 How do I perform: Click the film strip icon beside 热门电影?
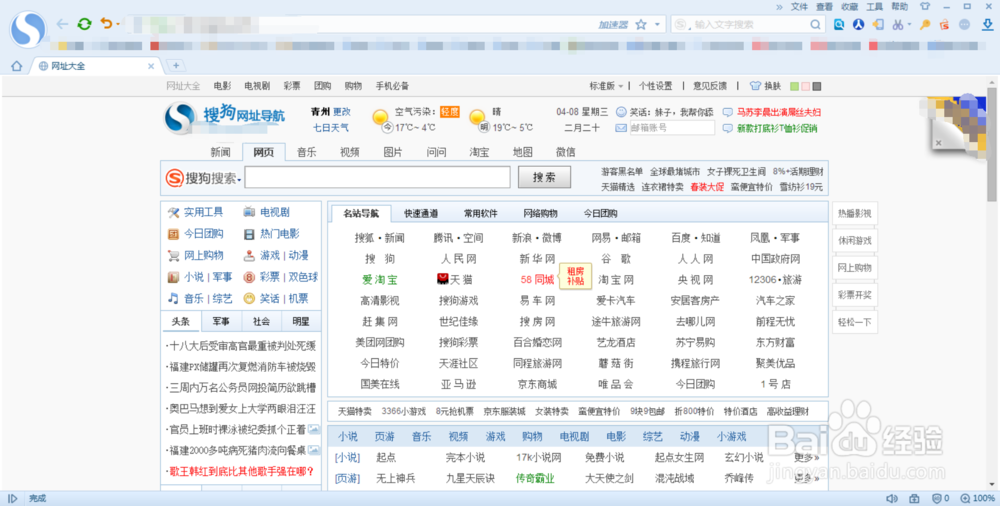point(249,234)
